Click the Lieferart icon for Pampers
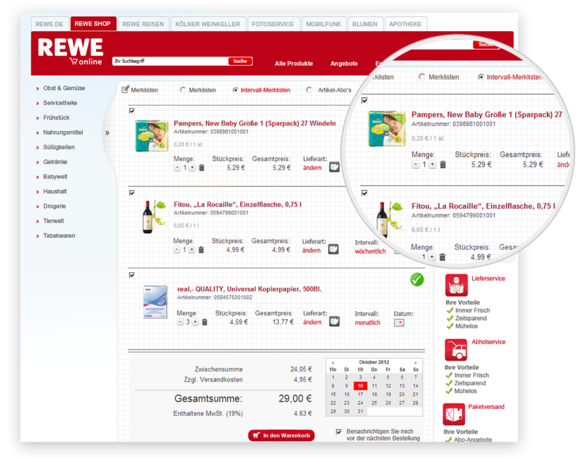577x458 pixels. coord(334,167)
